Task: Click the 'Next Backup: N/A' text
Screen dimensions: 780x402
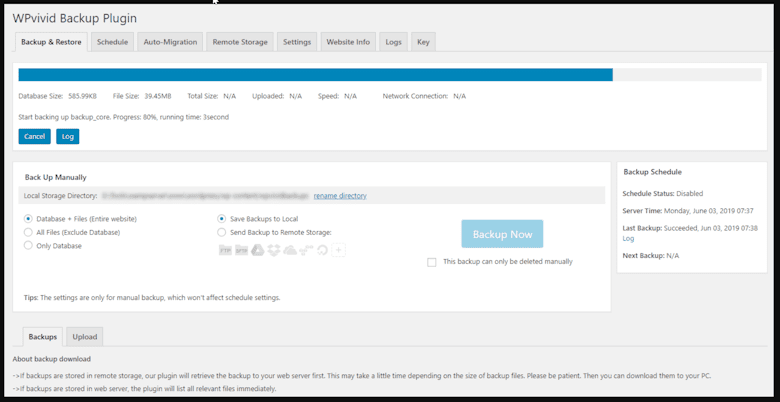Action: tap(651, 256)
